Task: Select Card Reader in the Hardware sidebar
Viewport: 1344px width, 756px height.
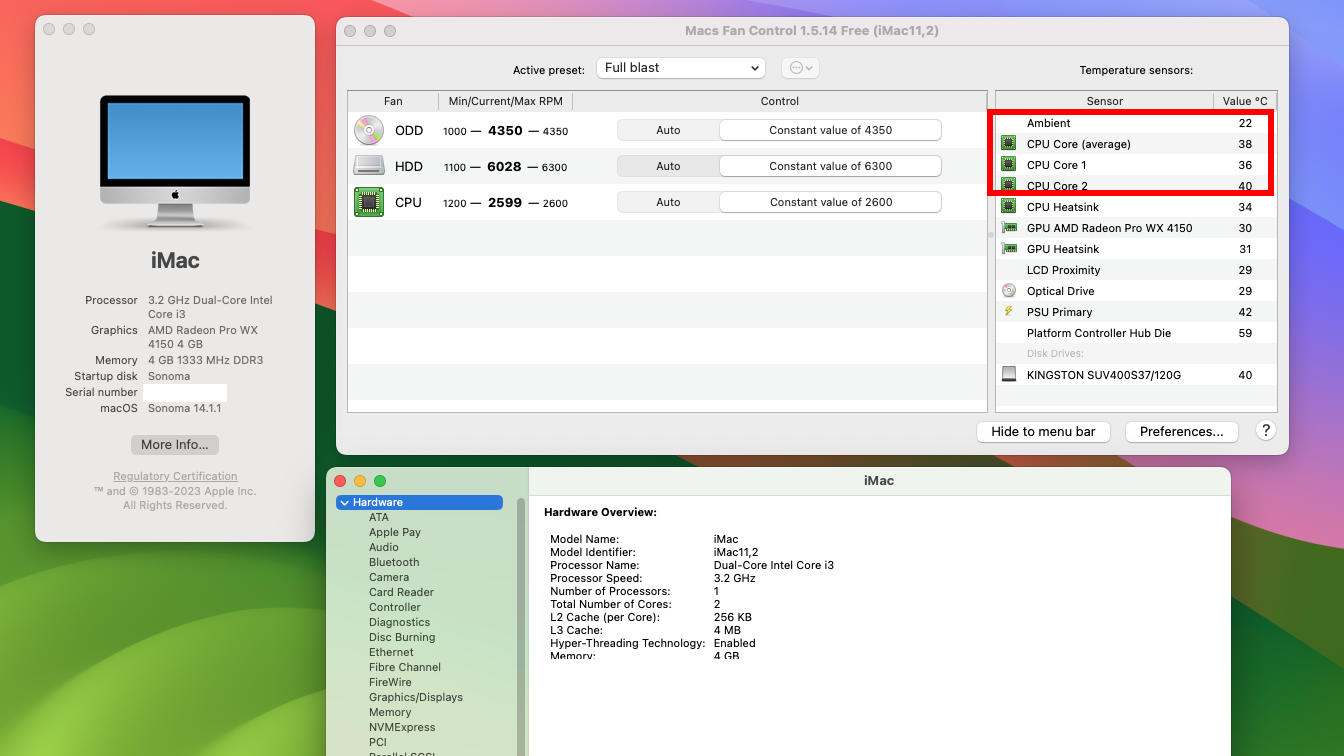Action: [x=401, y=592]
